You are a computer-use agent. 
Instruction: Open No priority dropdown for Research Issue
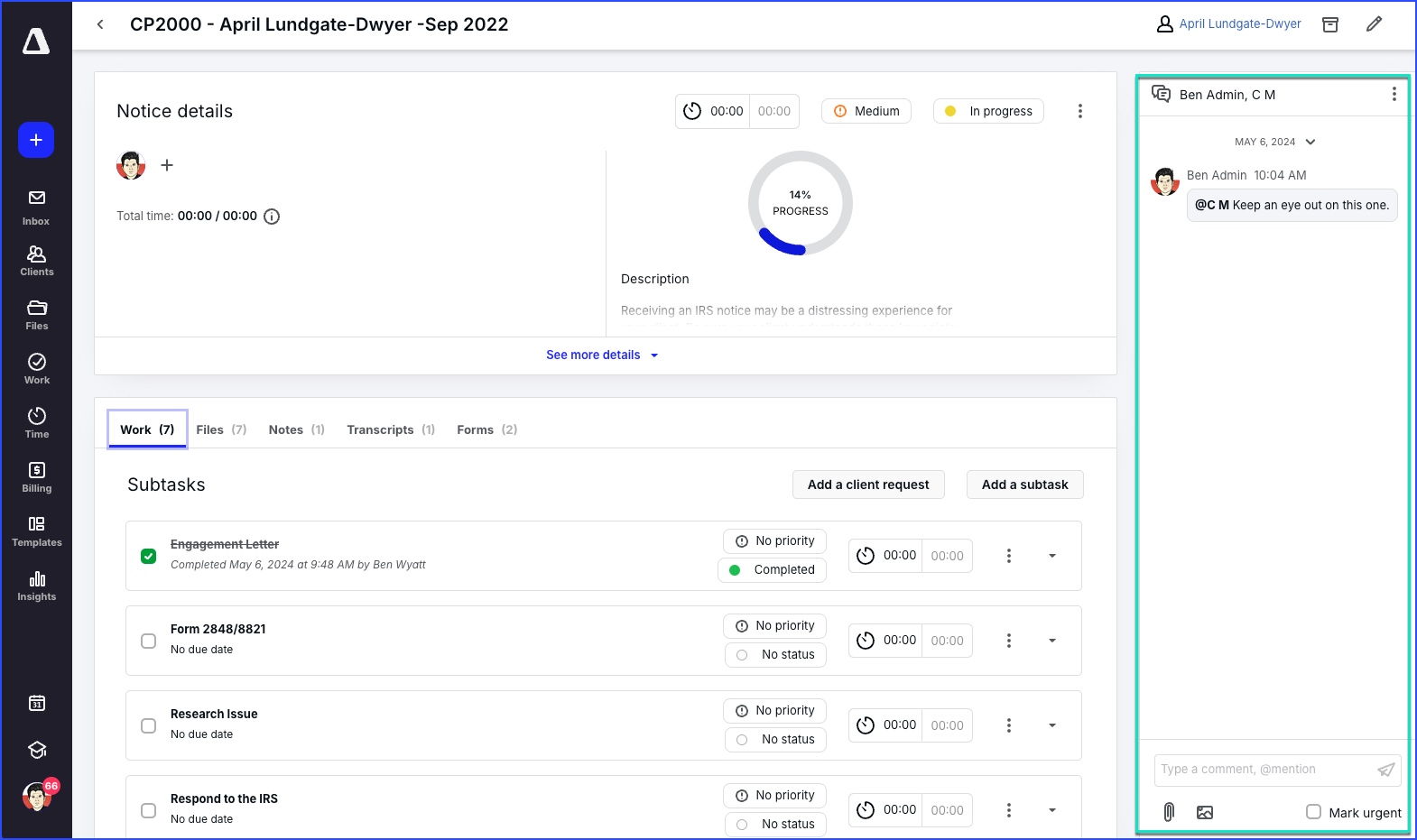(x=774, y=711)
